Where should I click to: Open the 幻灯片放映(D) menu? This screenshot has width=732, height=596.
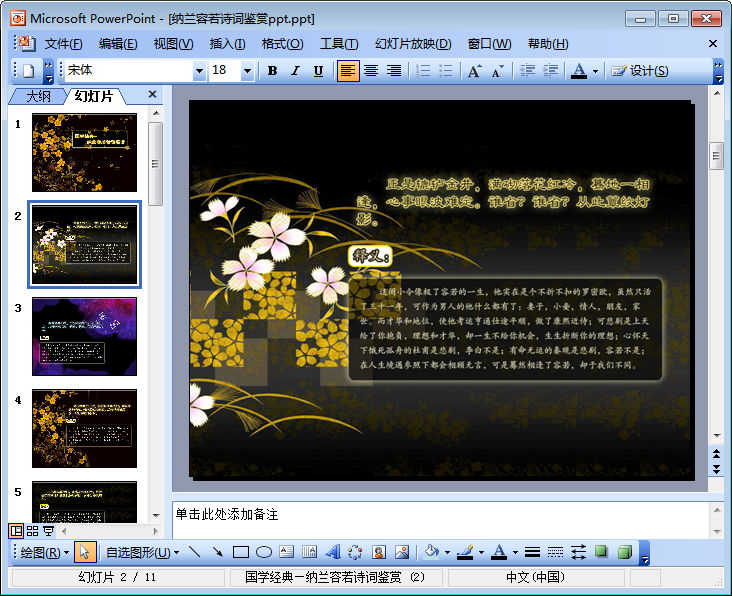click(x=413, y=44)
